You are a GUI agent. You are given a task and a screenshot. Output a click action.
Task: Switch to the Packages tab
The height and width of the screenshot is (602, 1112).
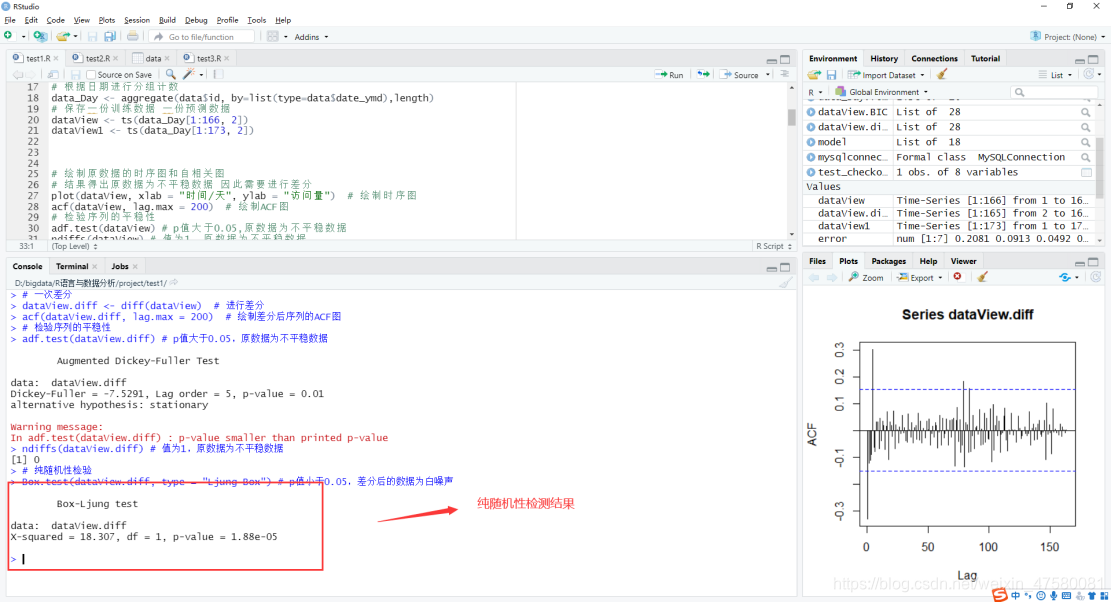pyautogui.click(x=889, y=261)
